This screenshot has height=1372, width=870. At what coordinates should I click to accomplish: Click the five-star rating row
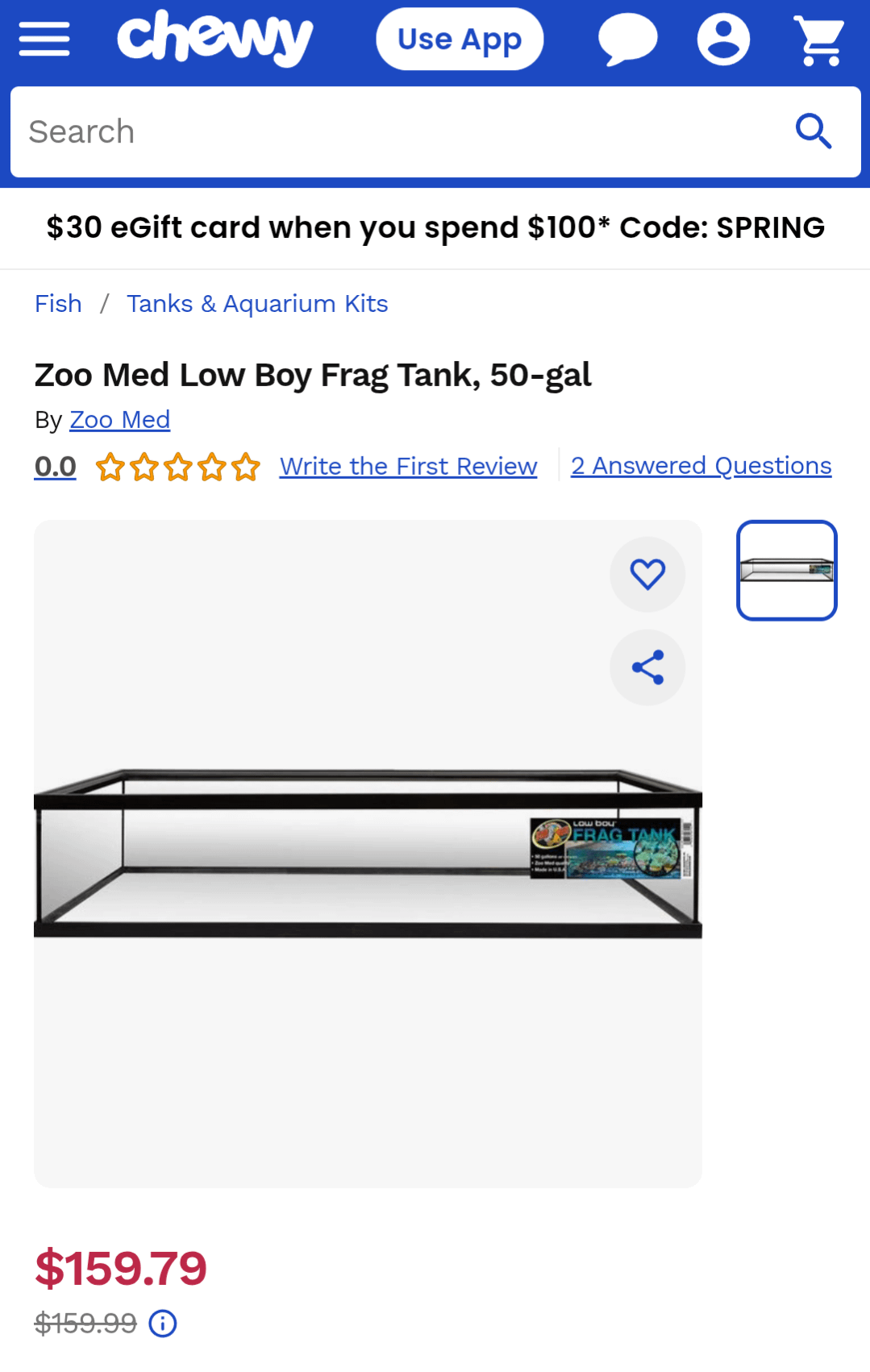178,467
